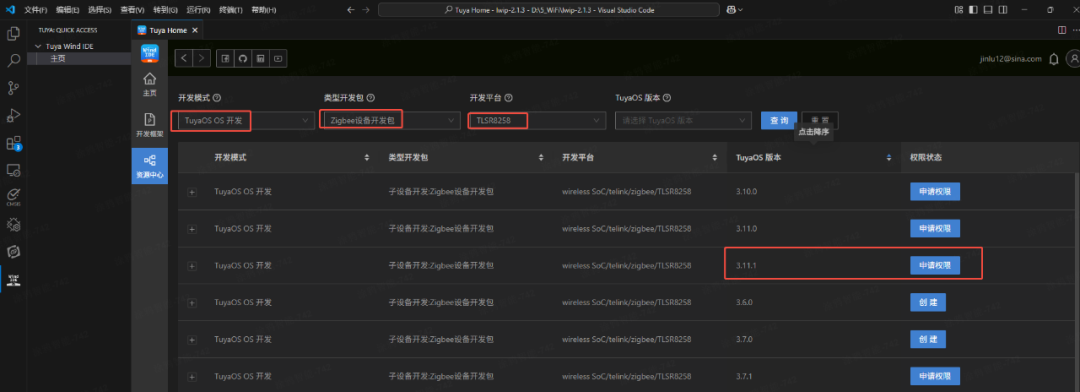Sort by the 开发模式 column
1080x392 pixels.
(366, 158)
